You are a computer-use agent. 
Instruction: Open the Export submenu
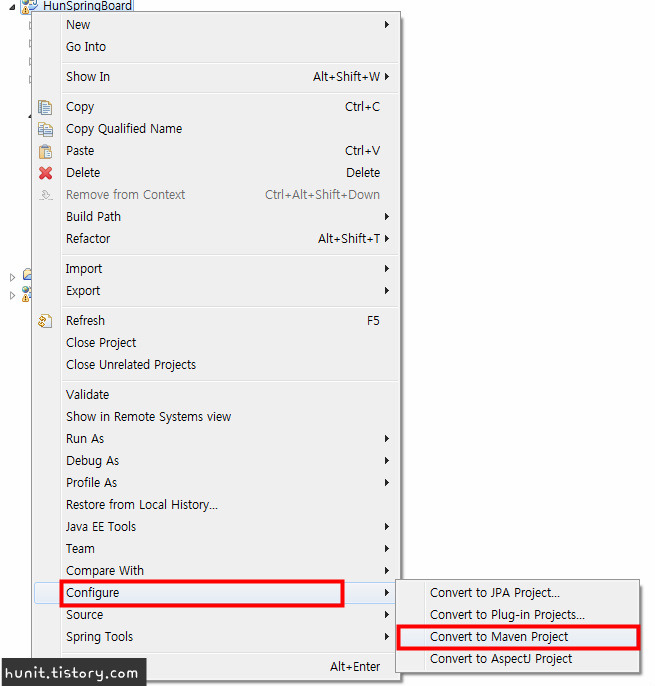217,290
